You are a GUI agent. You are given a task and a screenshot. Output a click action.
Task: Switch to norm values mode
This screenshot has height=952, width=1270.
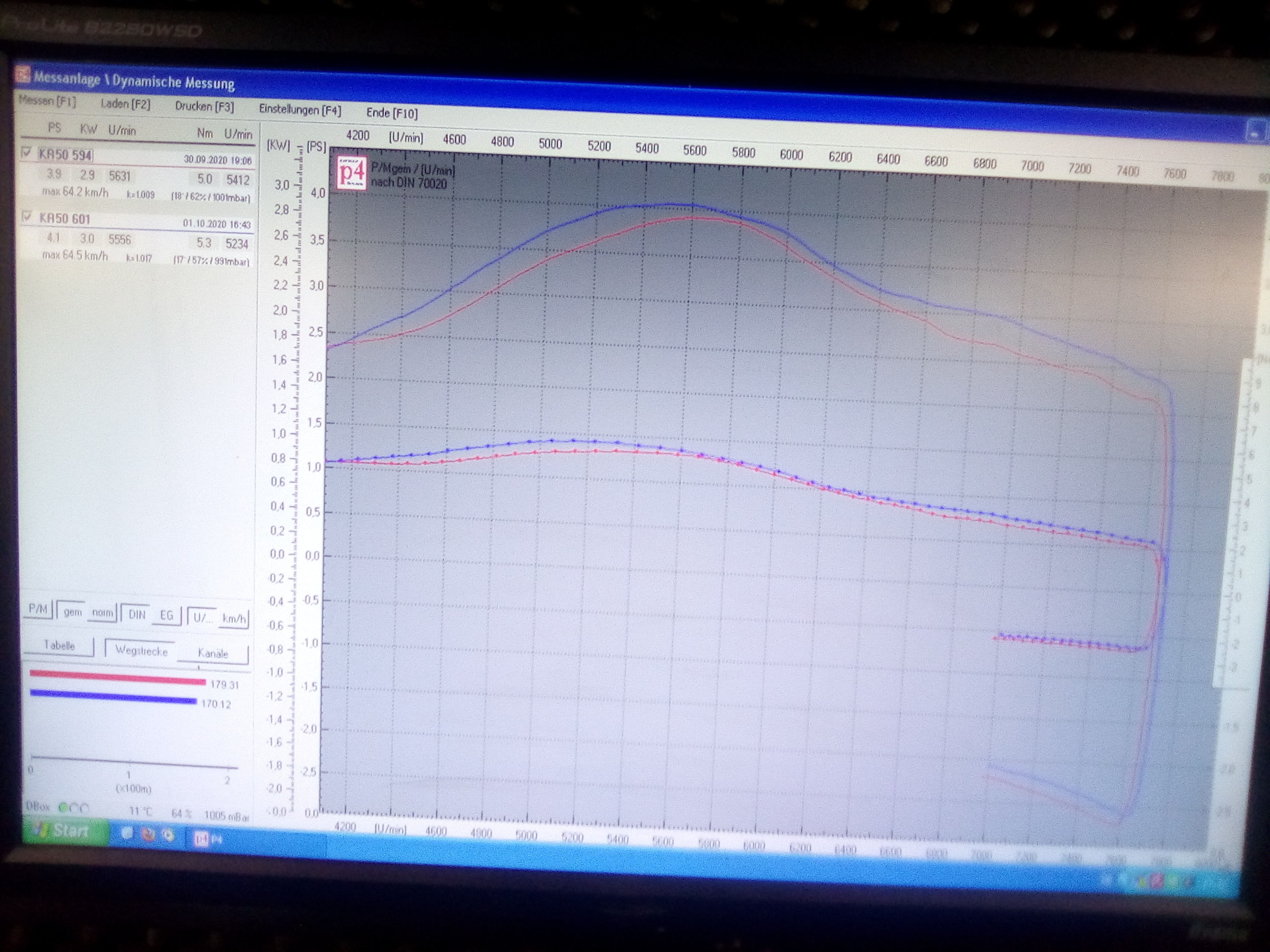pyautogui.click(x=102, y=613)
